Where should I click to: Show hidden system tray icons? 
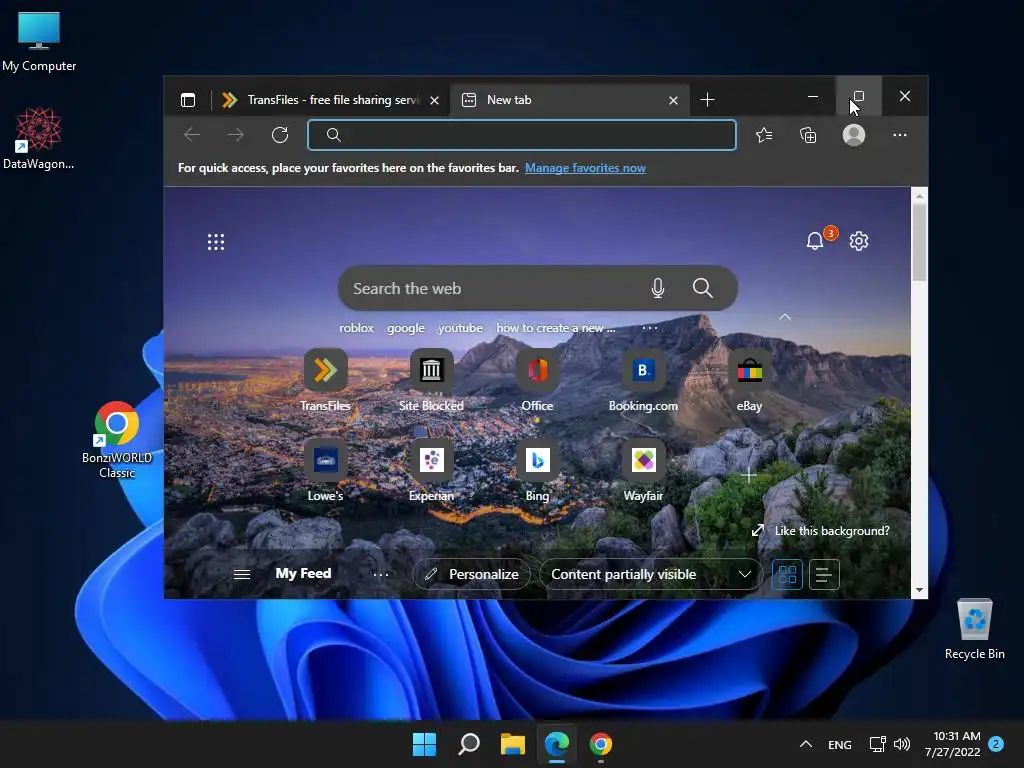click(806, 744)
